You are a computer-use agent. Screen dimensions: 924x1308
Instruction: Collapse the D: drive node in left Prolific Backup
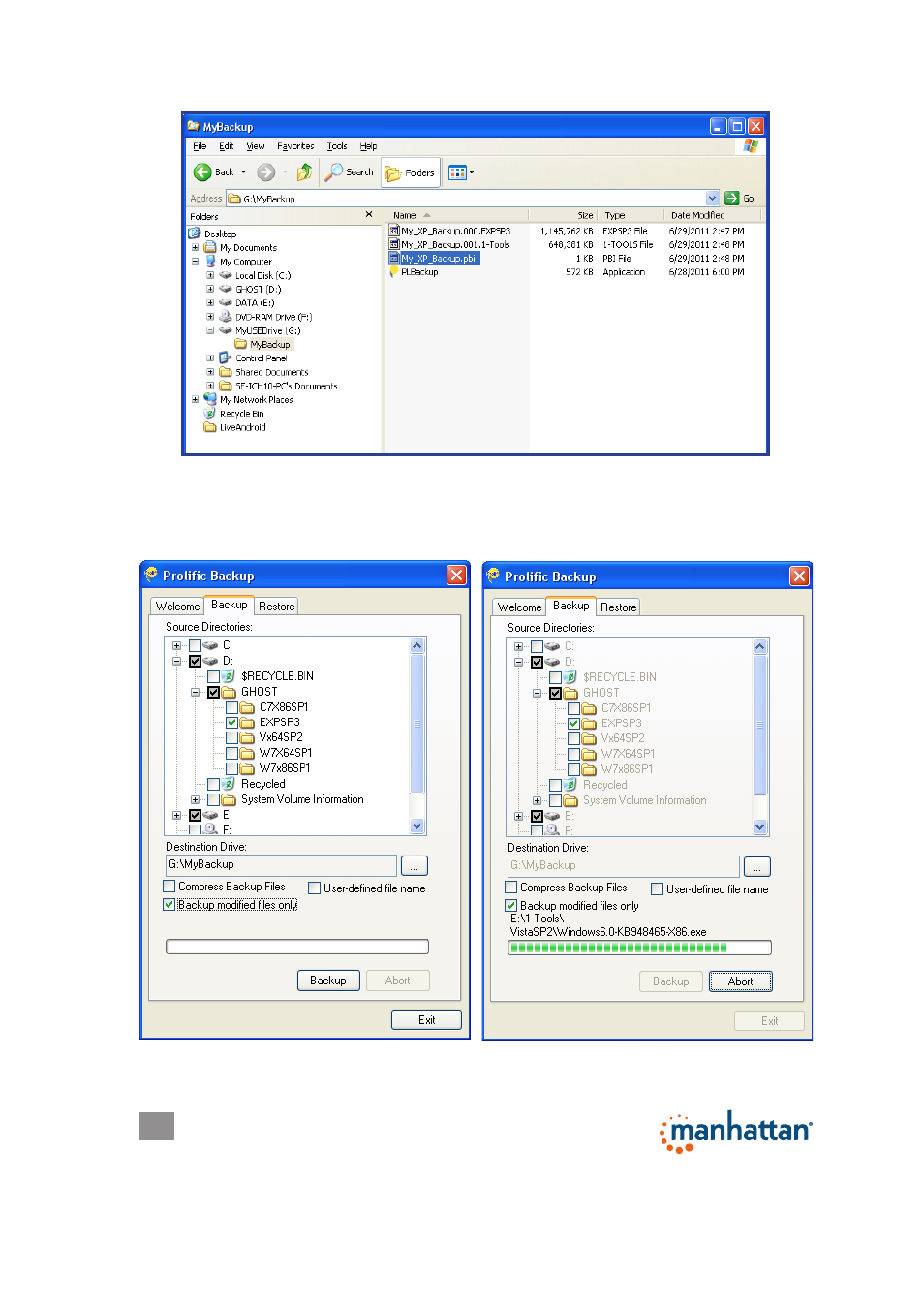(176, 661)
